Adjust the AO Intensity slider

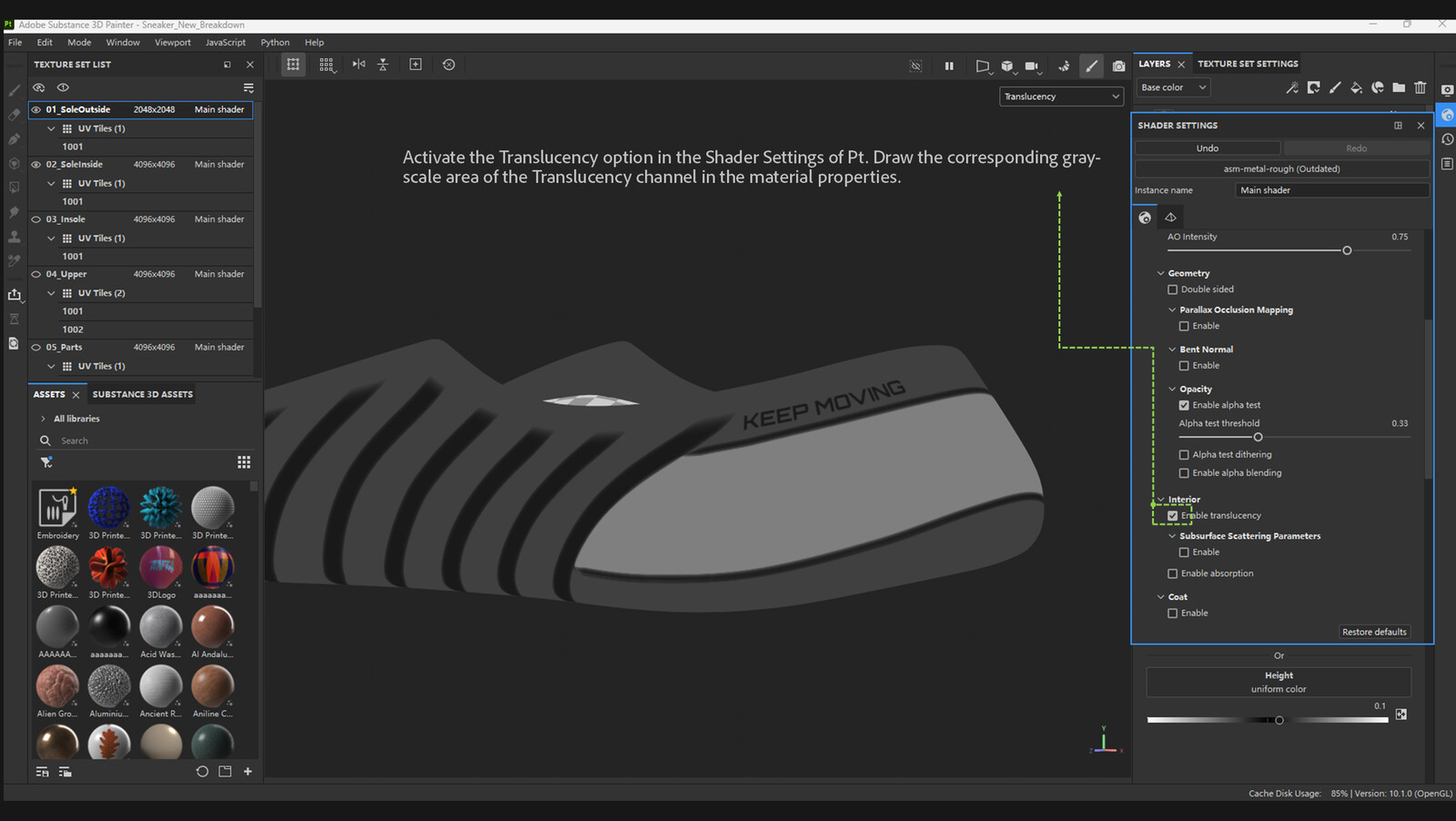click(1289, 250)
